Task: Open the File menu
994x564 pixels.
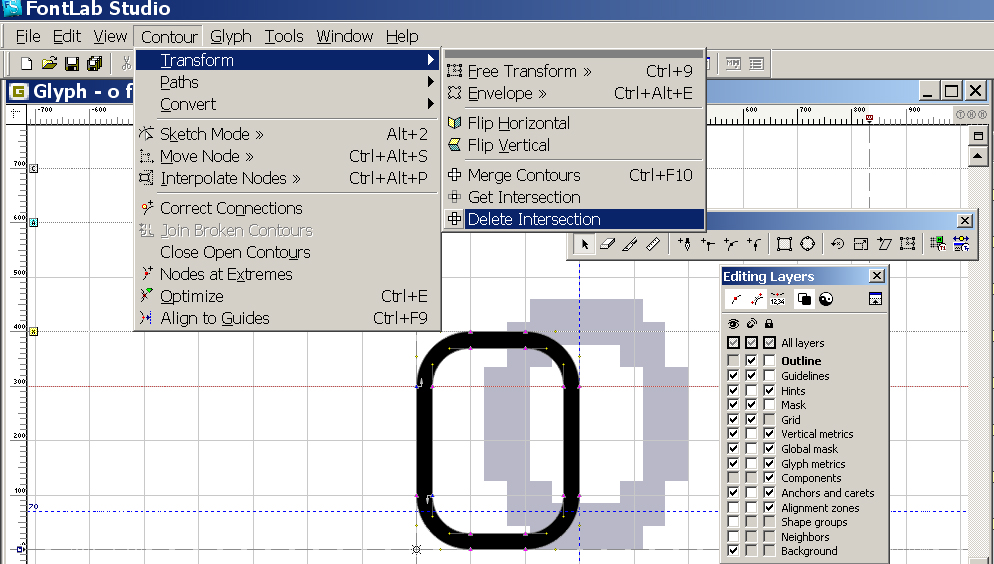Action: [28, 37]
